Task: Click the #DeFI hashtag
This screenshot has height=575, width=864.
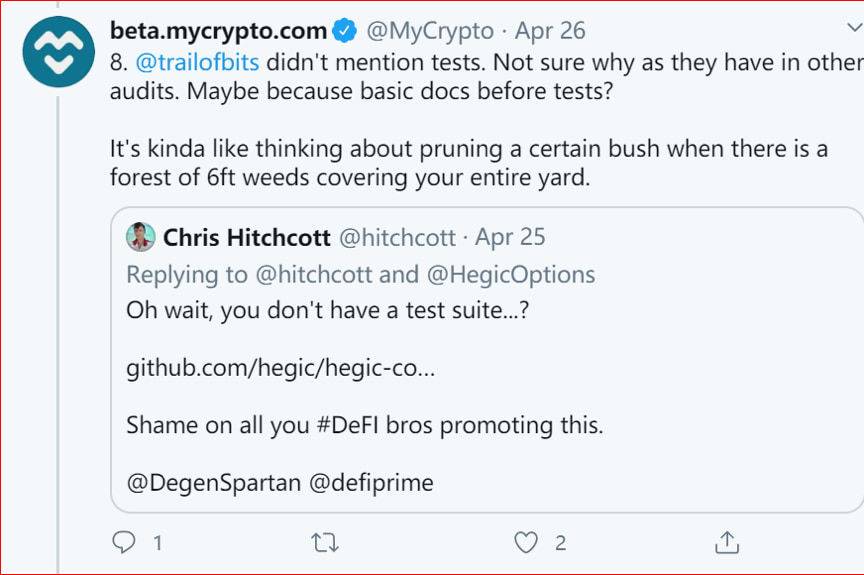Action: pyautogui.click(x=347, y=425)
